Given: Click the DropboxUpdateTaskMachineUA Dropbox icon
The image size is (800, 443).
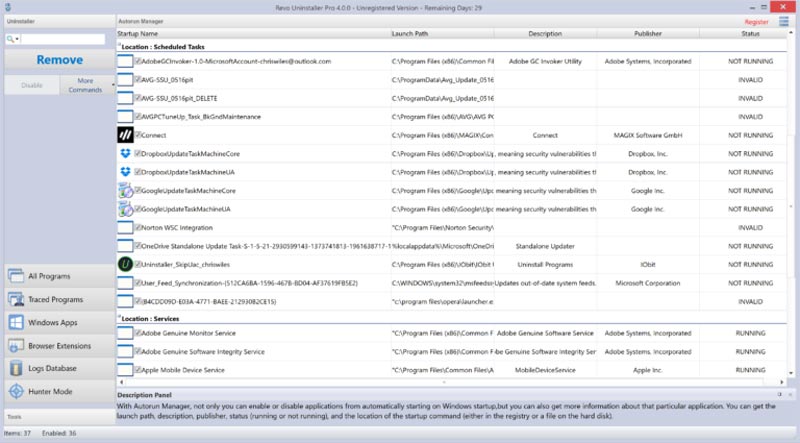Looking at the screenshot, I should 125,171.
